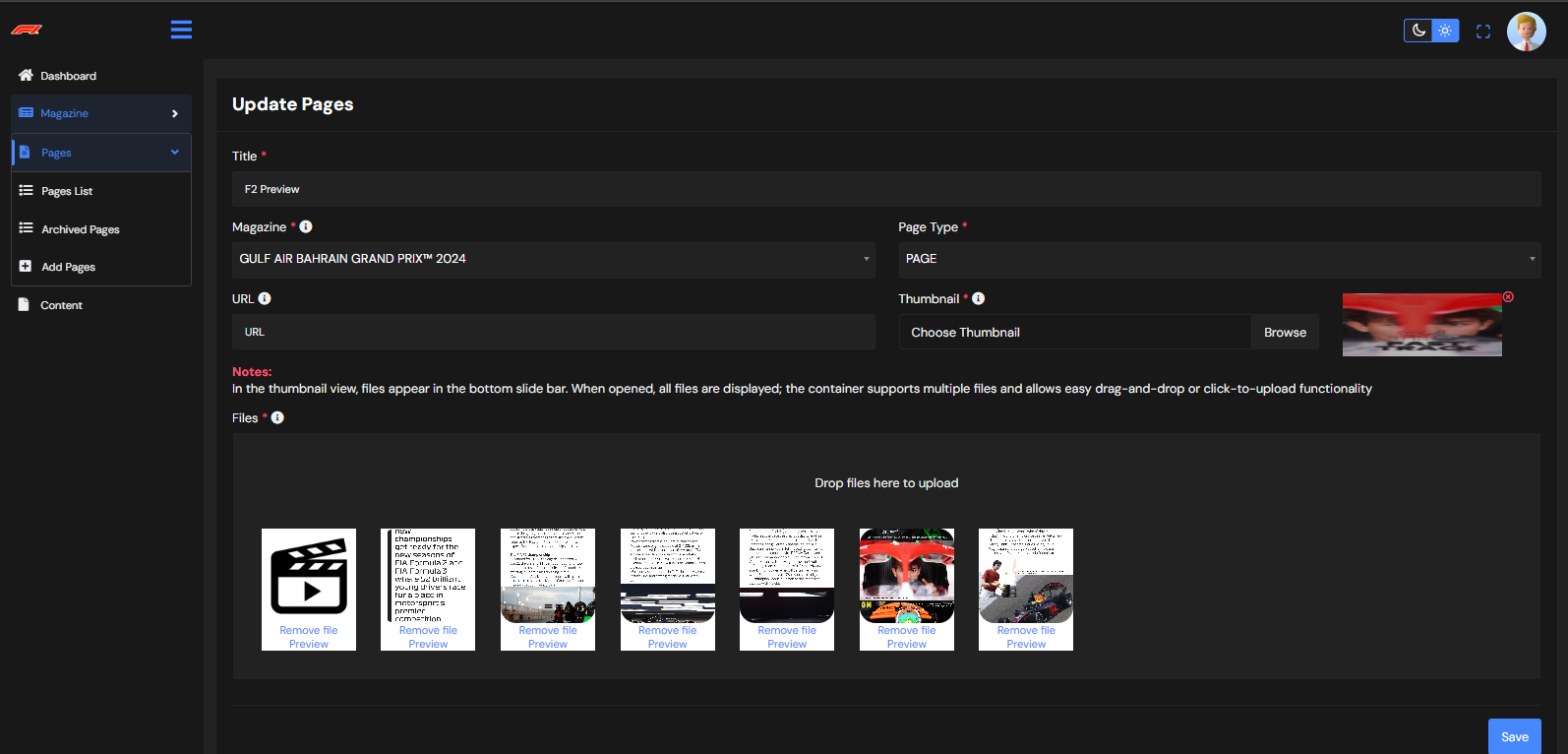The image size is (1568, 754).
Task: Switch to dark mode moon icon
Action: [x=1418, y=31]
